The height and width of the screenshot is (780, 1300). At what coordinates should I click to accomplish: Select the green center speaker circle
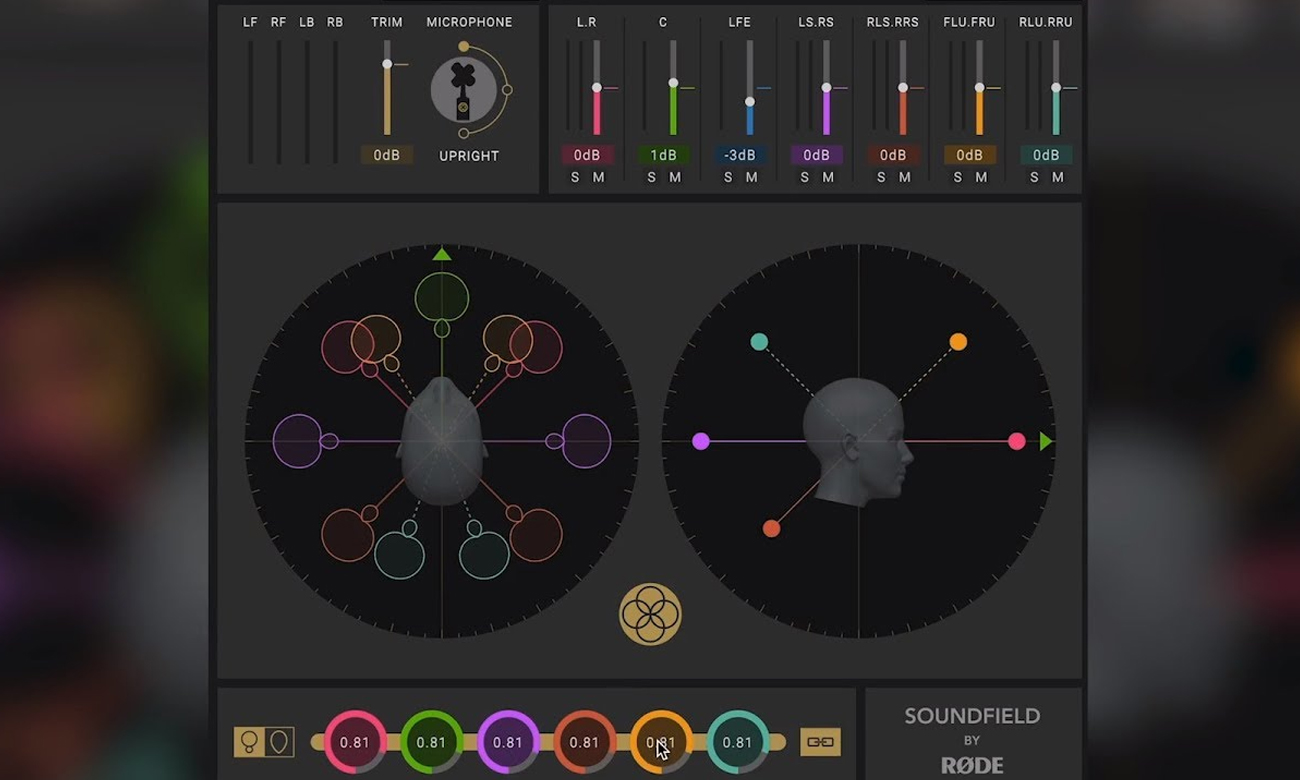tap(442, 297)
